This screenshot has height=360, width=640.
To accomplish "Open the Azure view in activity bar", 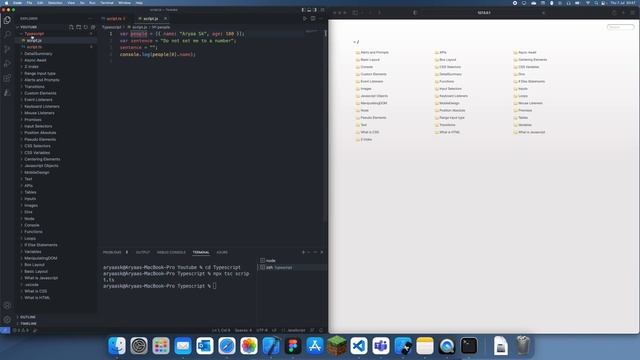I will tap(7, 93).
